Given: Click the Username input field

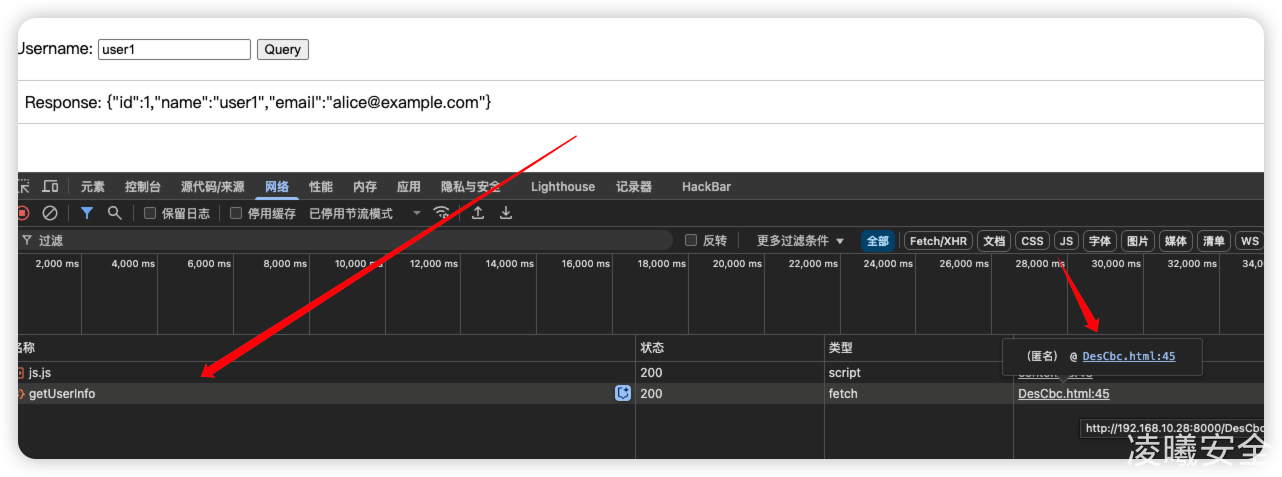Looking at the screenshot, I should click(174, 49).
